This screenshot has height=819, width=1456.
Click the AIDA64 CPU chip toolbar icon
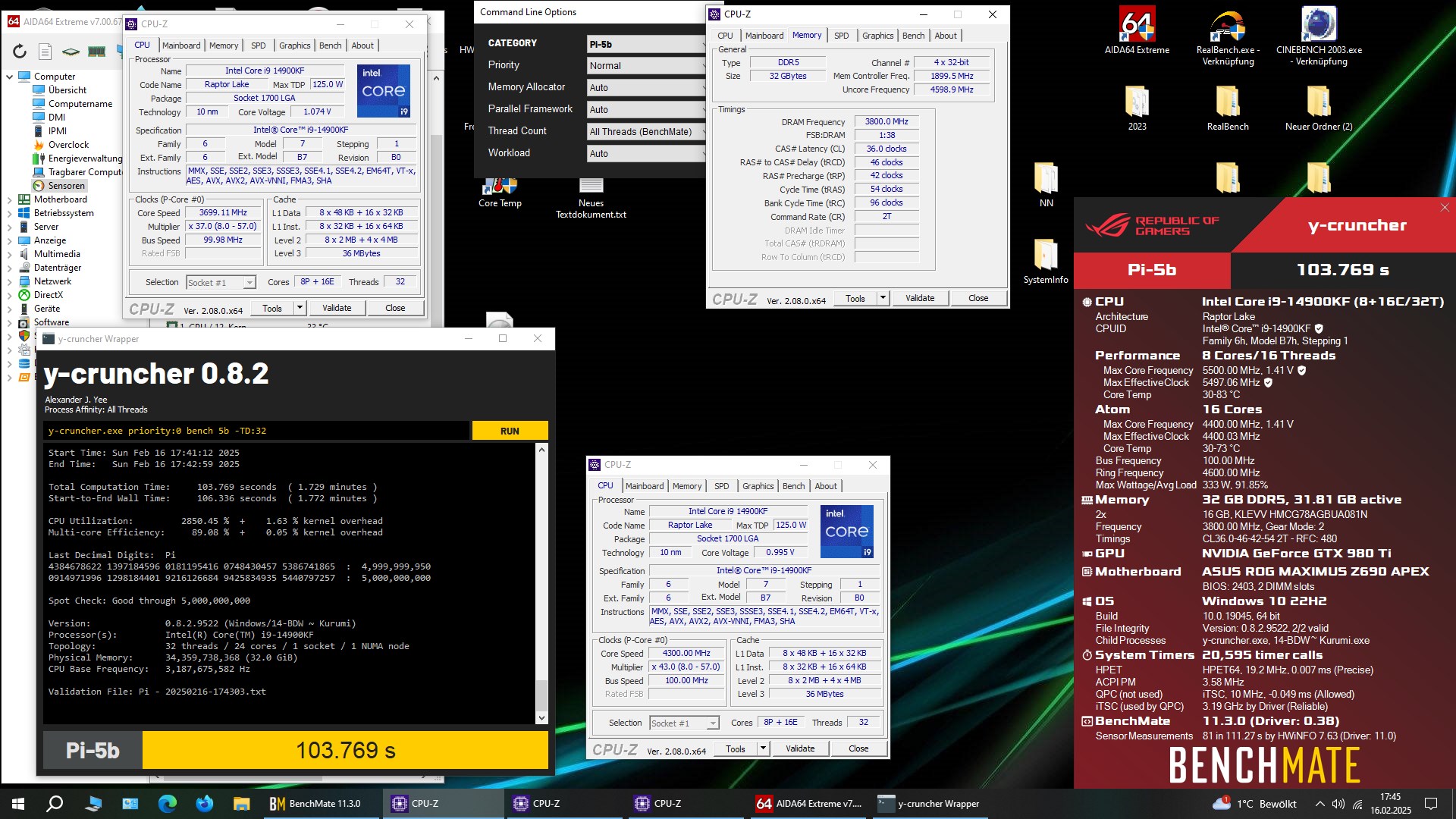pyautogui.click(x=71, y=52)
